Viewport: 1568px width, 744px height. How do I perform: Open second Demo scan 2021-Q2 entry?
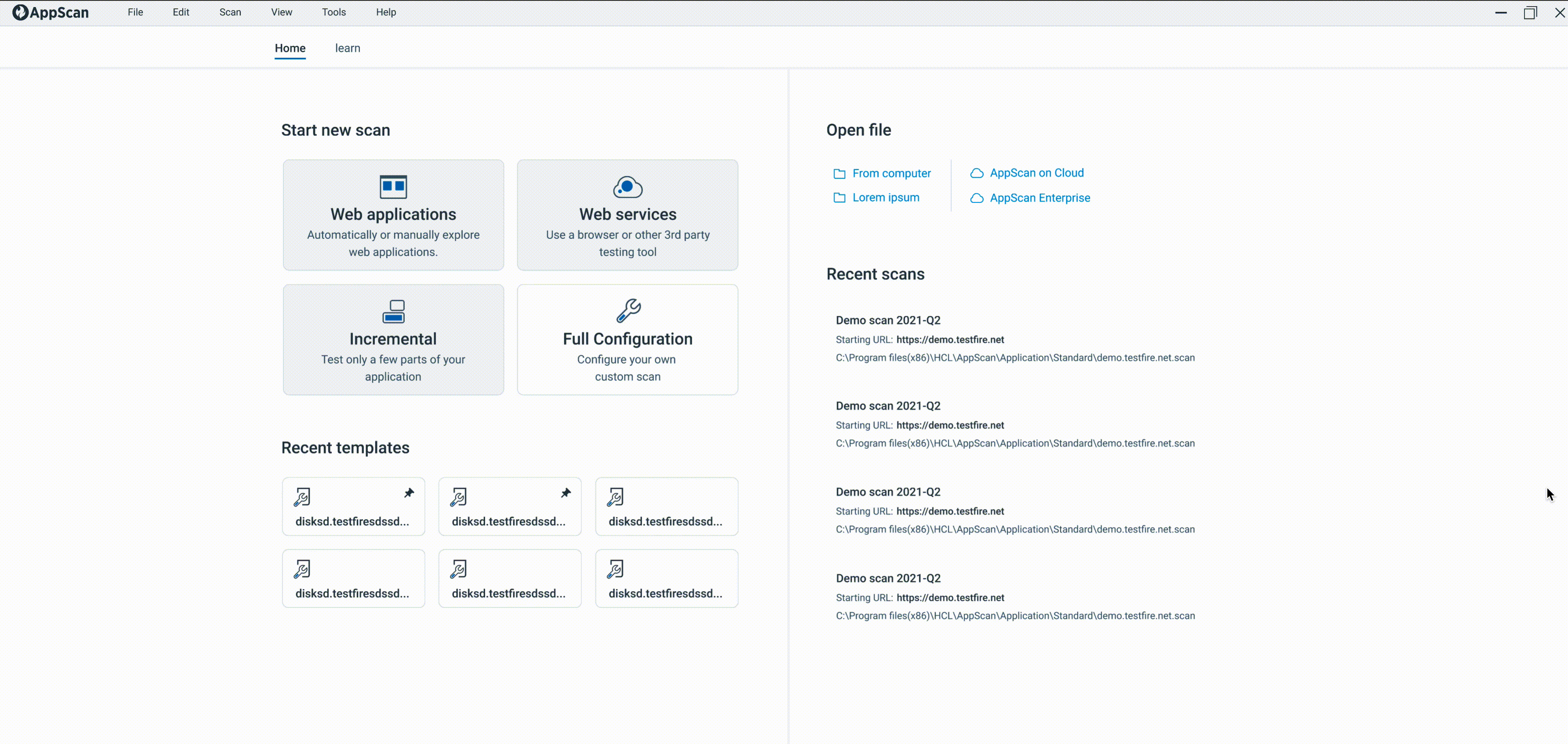pos(888,406)
